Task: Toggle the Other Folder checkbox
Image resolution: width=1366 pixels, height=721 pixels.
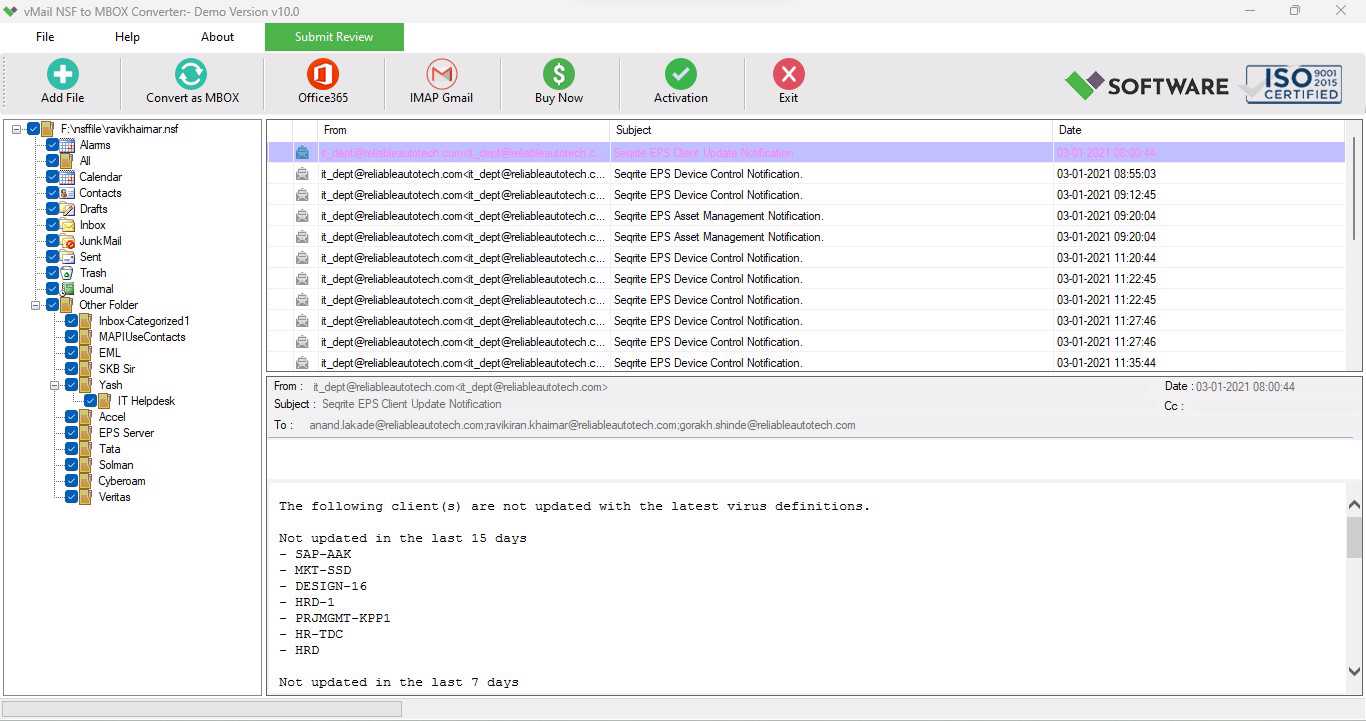Action: pyautogui.click(x=52, y=305)
